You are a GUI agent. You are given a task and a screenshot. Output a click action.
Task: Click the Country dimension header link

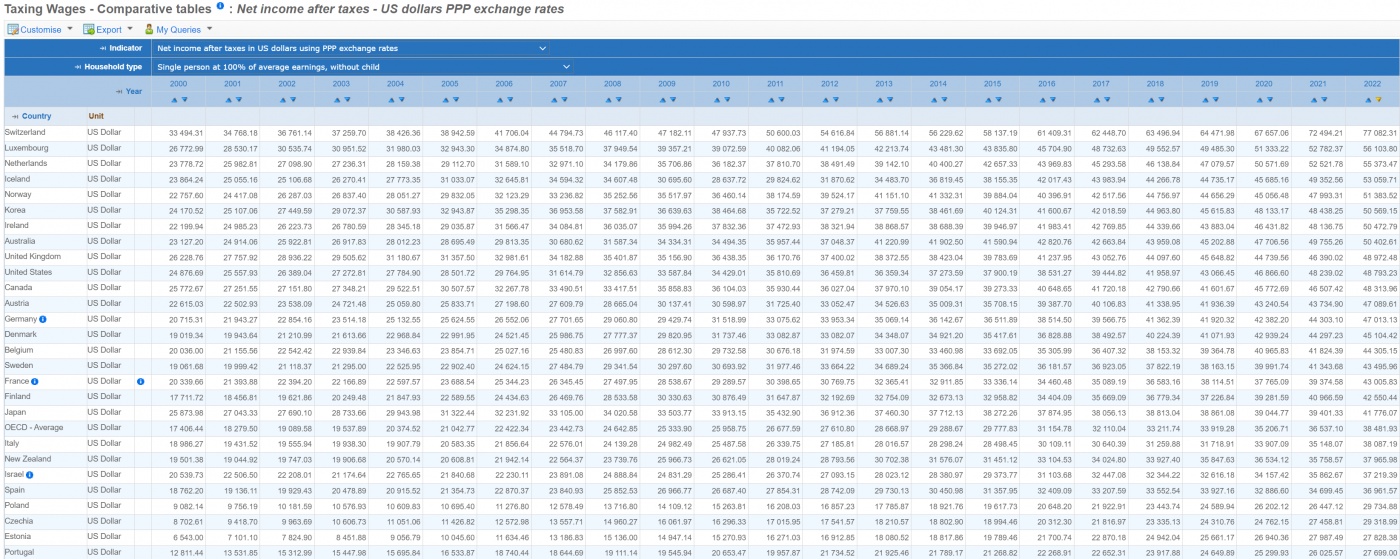(x=36, y=116)
